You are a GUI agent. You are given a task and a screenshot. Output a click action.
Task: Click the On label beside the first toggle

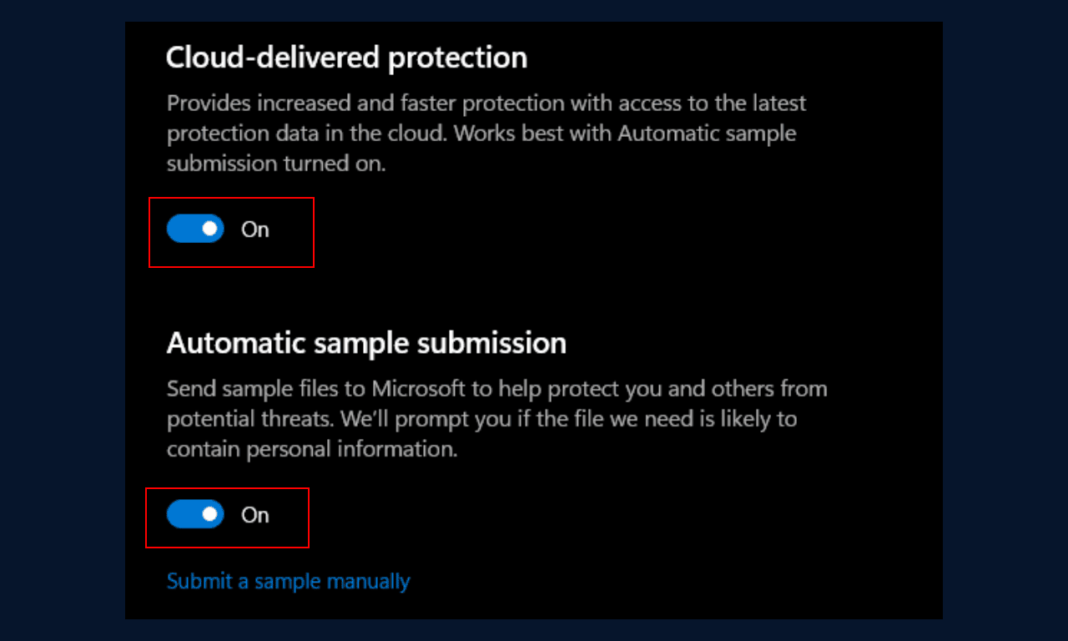(254, 229)
